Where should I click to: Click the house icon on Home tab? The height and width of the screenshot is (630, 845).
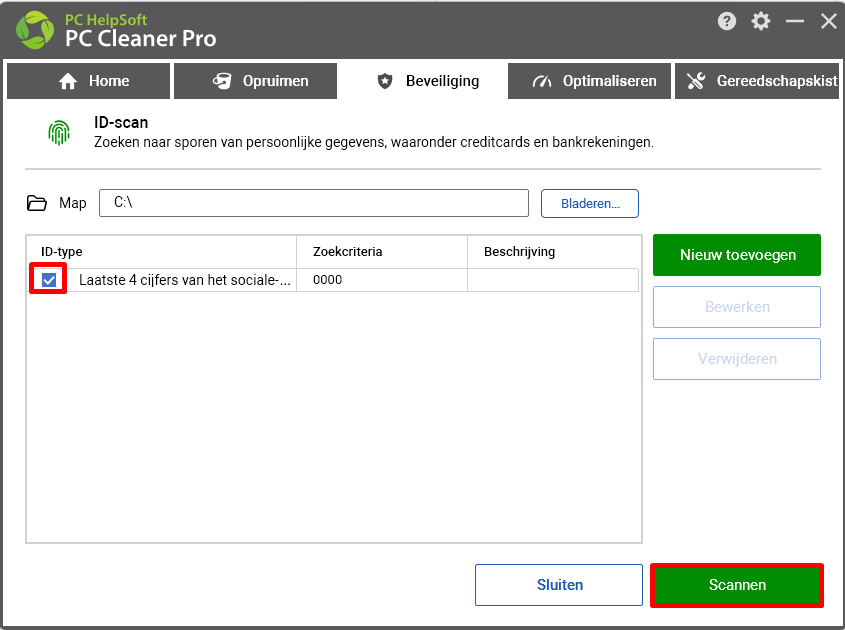[x=68, y=81]
